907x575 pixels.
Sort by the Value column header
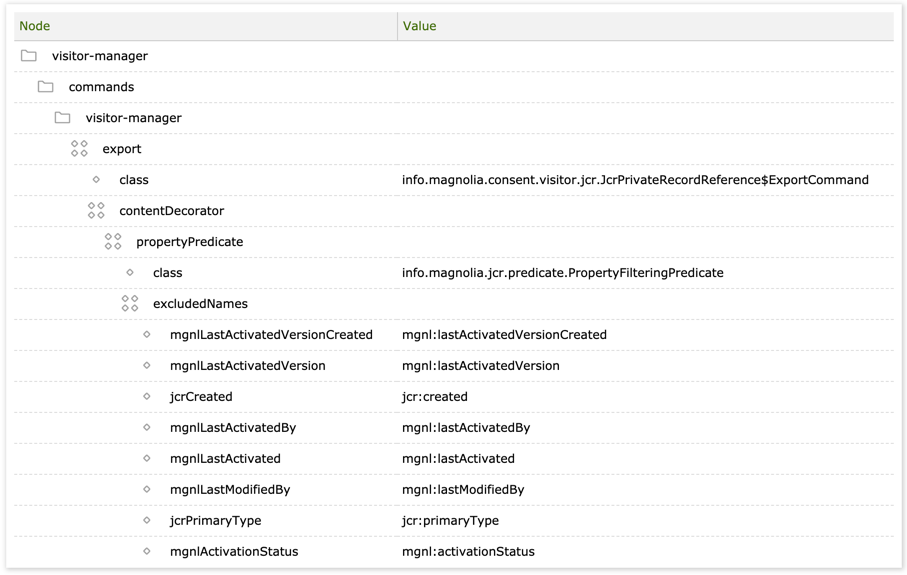tap(419, 26)
